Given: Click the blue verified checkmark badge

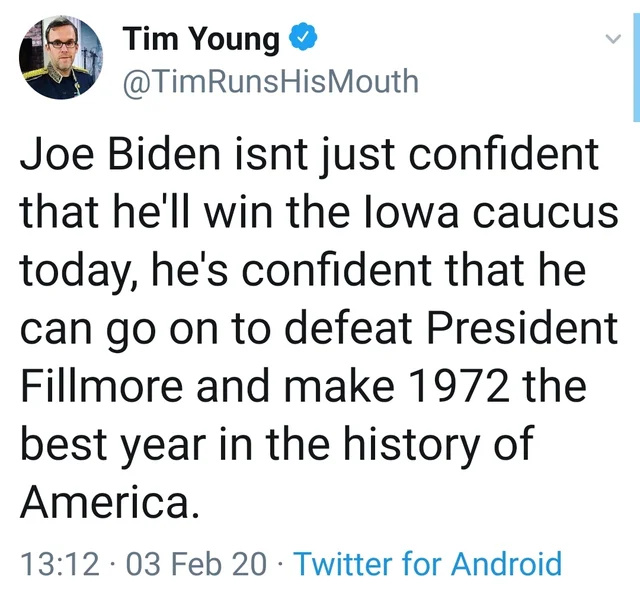Looking at the screenshot, I should pyautogui.click(x=303, y=37).
